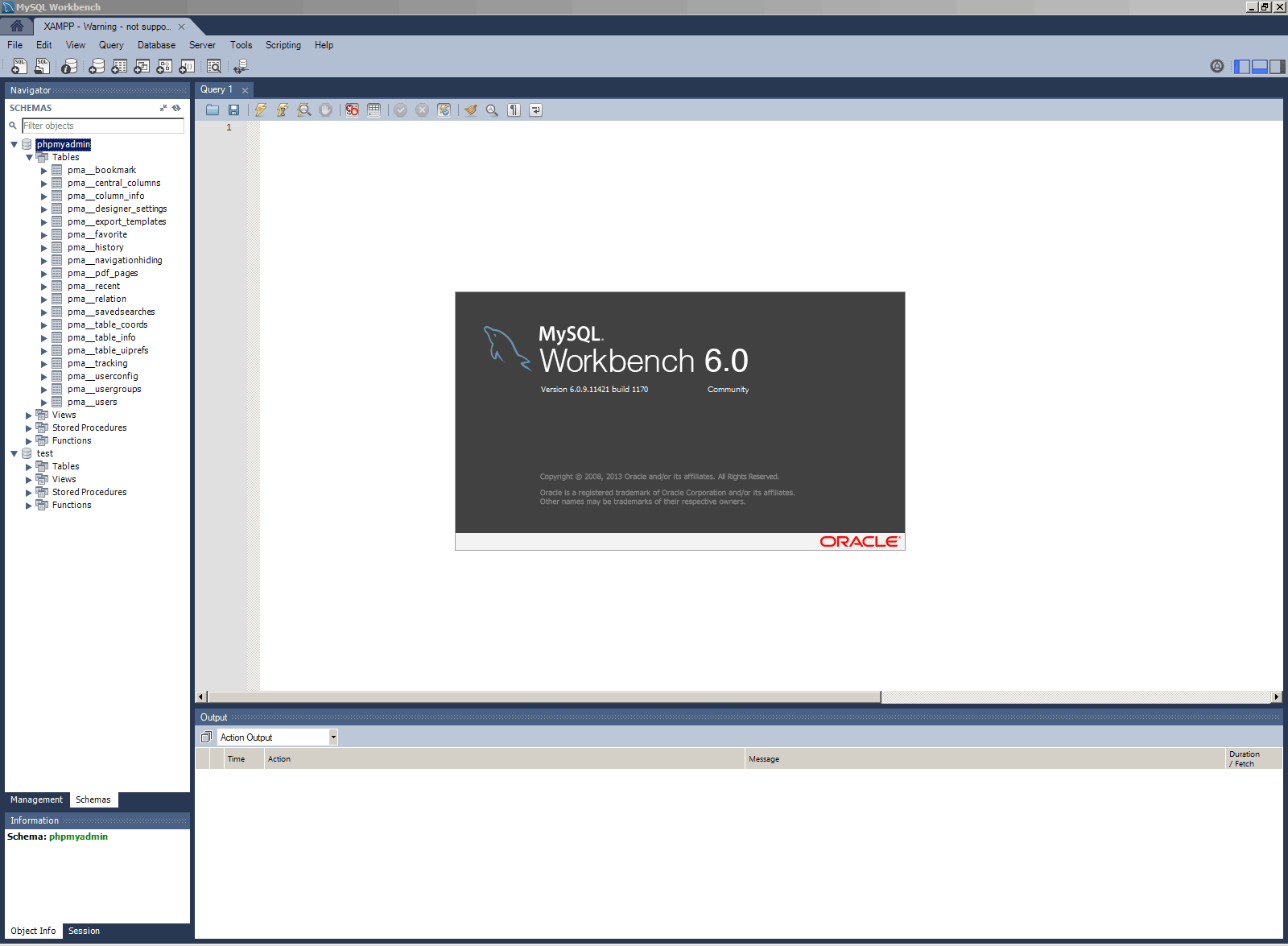Select the pma__tracking table
Image resolution: width=1288 pixels, height=946 pixels.
click(x=97, y=364)
